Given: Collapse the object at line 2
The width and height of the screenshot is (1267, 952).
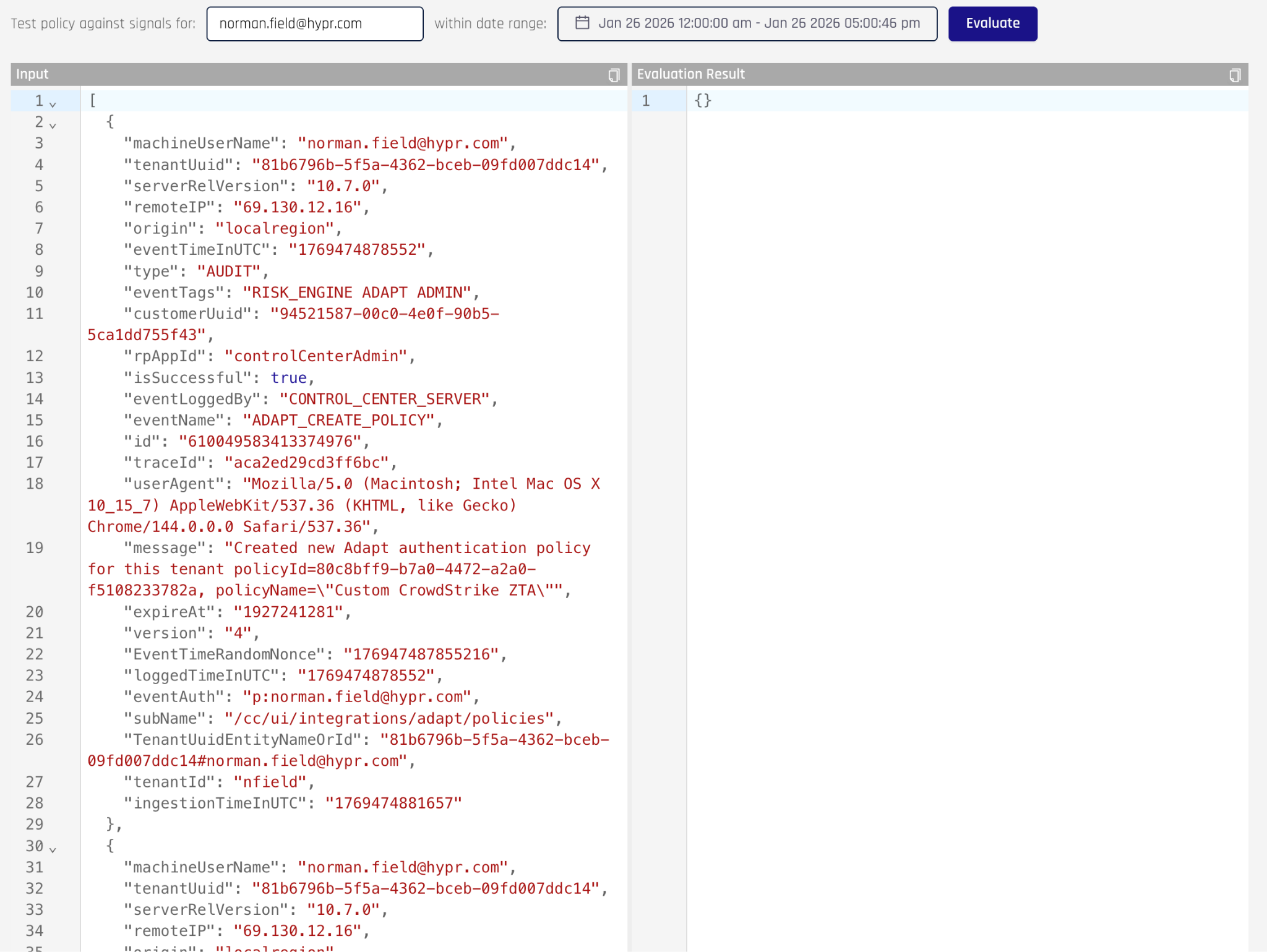Looking at the screenshot, I should click(x=53, y=125).
